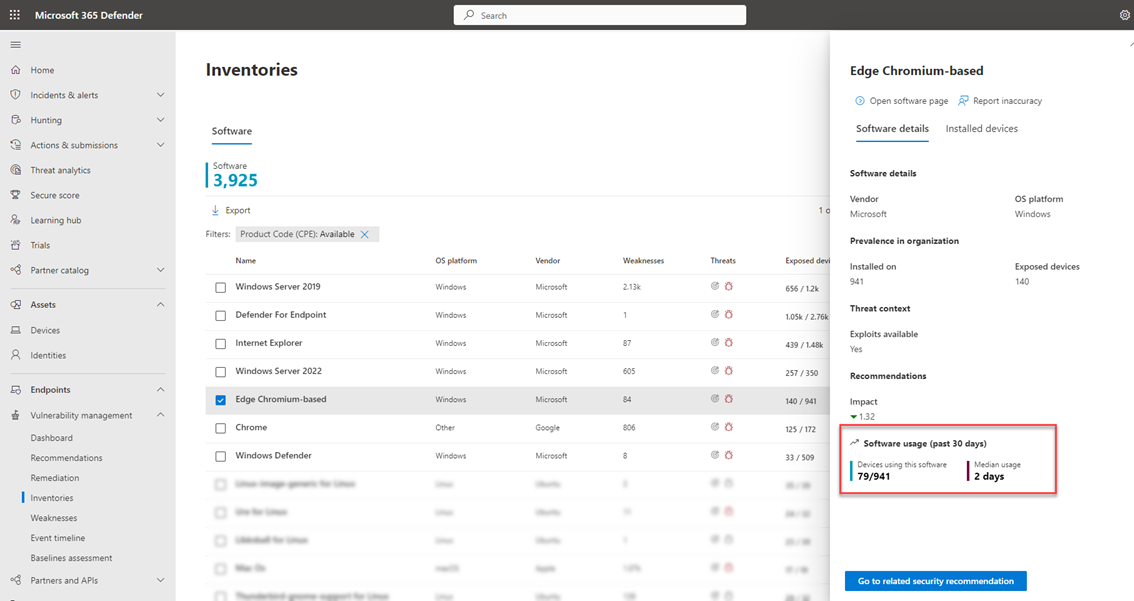Click the Vulnerability management icon

click(15, 415)
